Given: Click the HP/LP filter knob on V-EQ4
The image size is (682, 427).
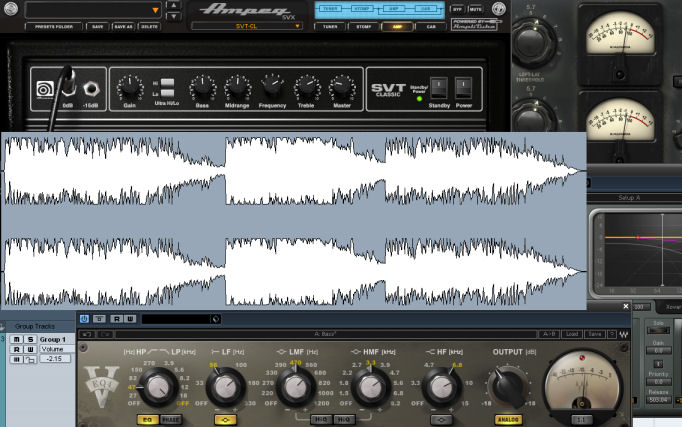Looking at the screenshot, I should click(x=157, y=387).
